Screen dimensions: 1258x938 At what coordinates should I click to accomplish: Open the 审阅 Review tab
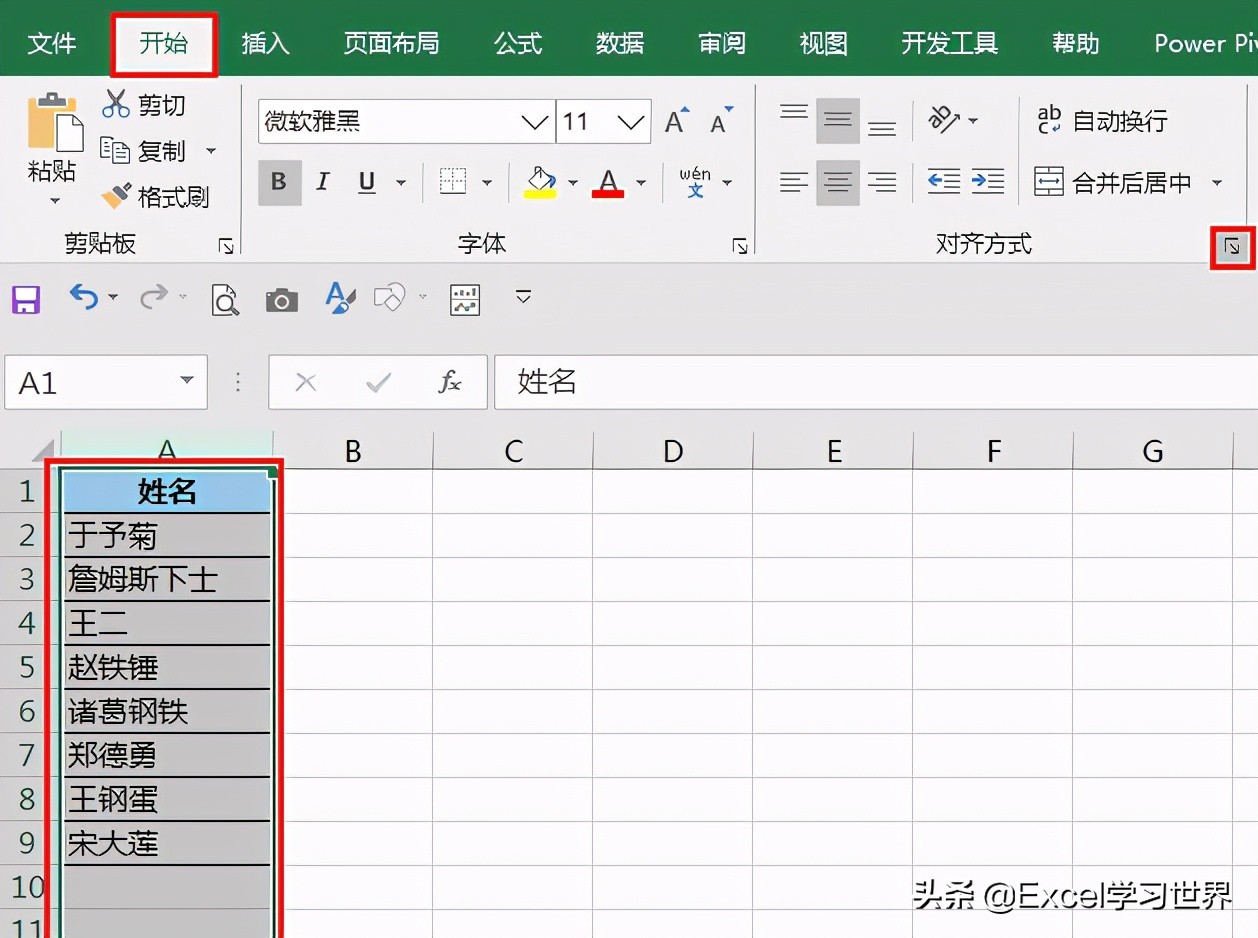tap(722, 43)
